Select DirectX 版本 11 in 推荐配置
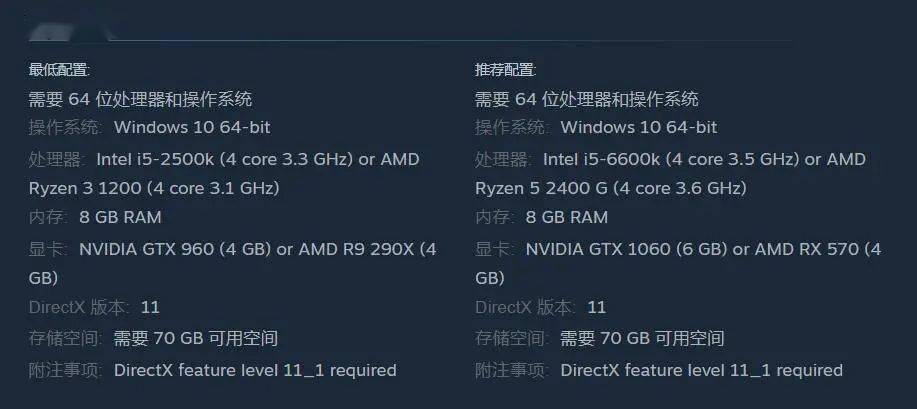Image resolution: width=917 pixels, height=409 pixels. pyautogui.click(x=540, y=307)
